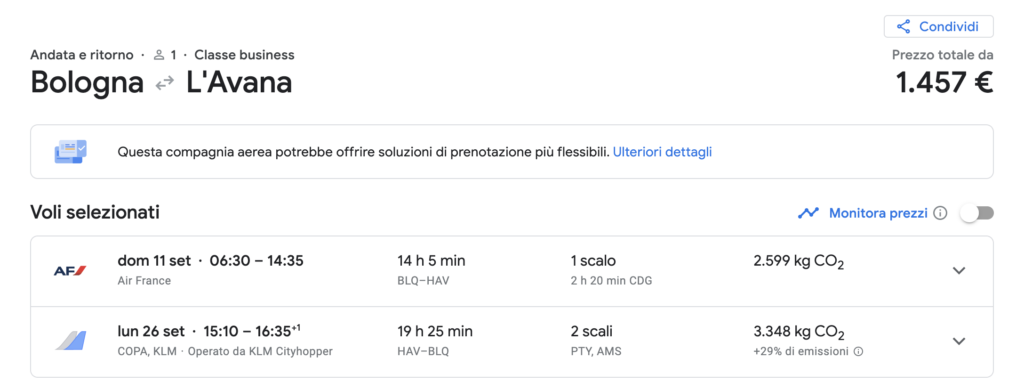Screen dimensions: 1024x390
Task: Click the passenger count person icon
Action: click(159, 56)
